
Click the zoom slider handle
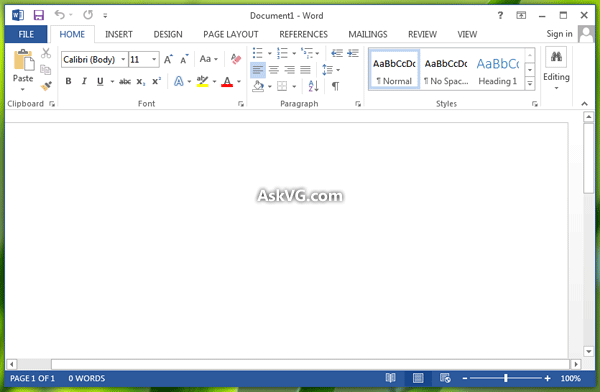coord(506,378)
